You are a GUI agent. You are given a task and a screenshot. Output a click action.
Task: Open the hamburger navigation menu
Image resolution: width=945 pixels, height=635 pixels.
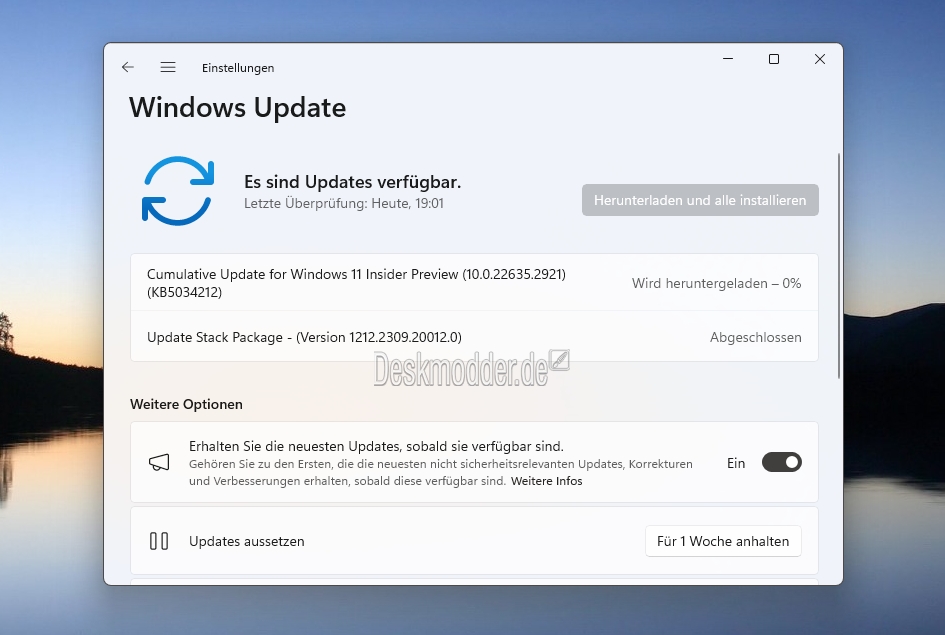click(x=168, y=67)
